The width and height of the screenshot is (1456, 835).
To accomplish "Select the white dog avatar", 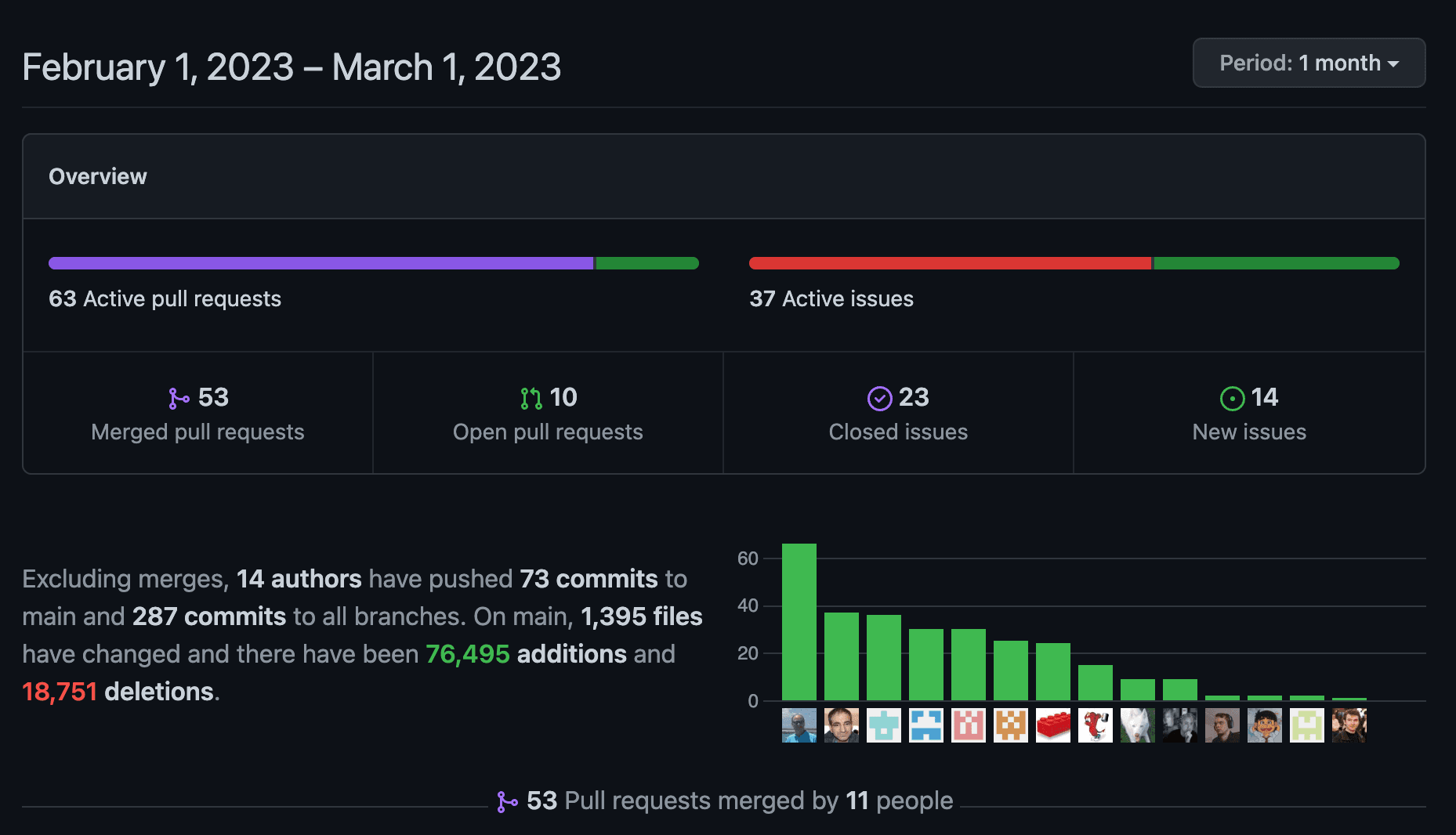I will (x=1138, y=725).
